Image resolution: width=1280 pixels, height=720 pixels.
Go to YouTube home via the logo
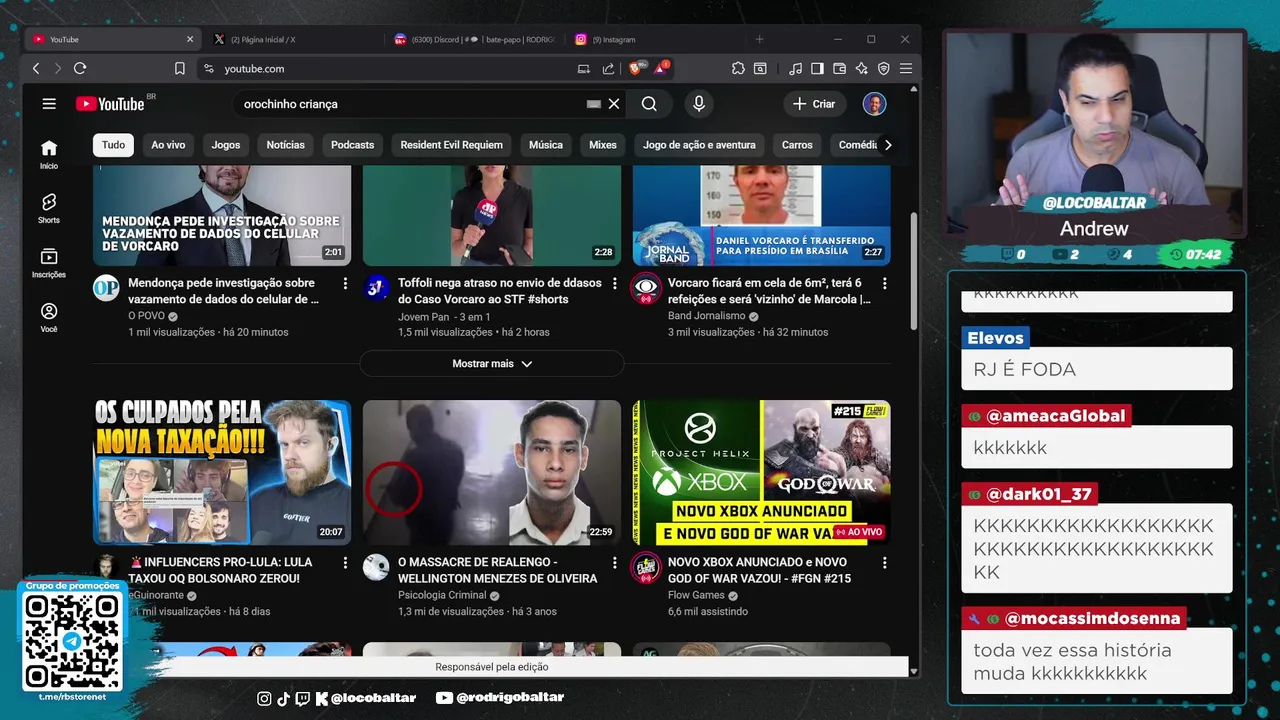tap(110, 104)
